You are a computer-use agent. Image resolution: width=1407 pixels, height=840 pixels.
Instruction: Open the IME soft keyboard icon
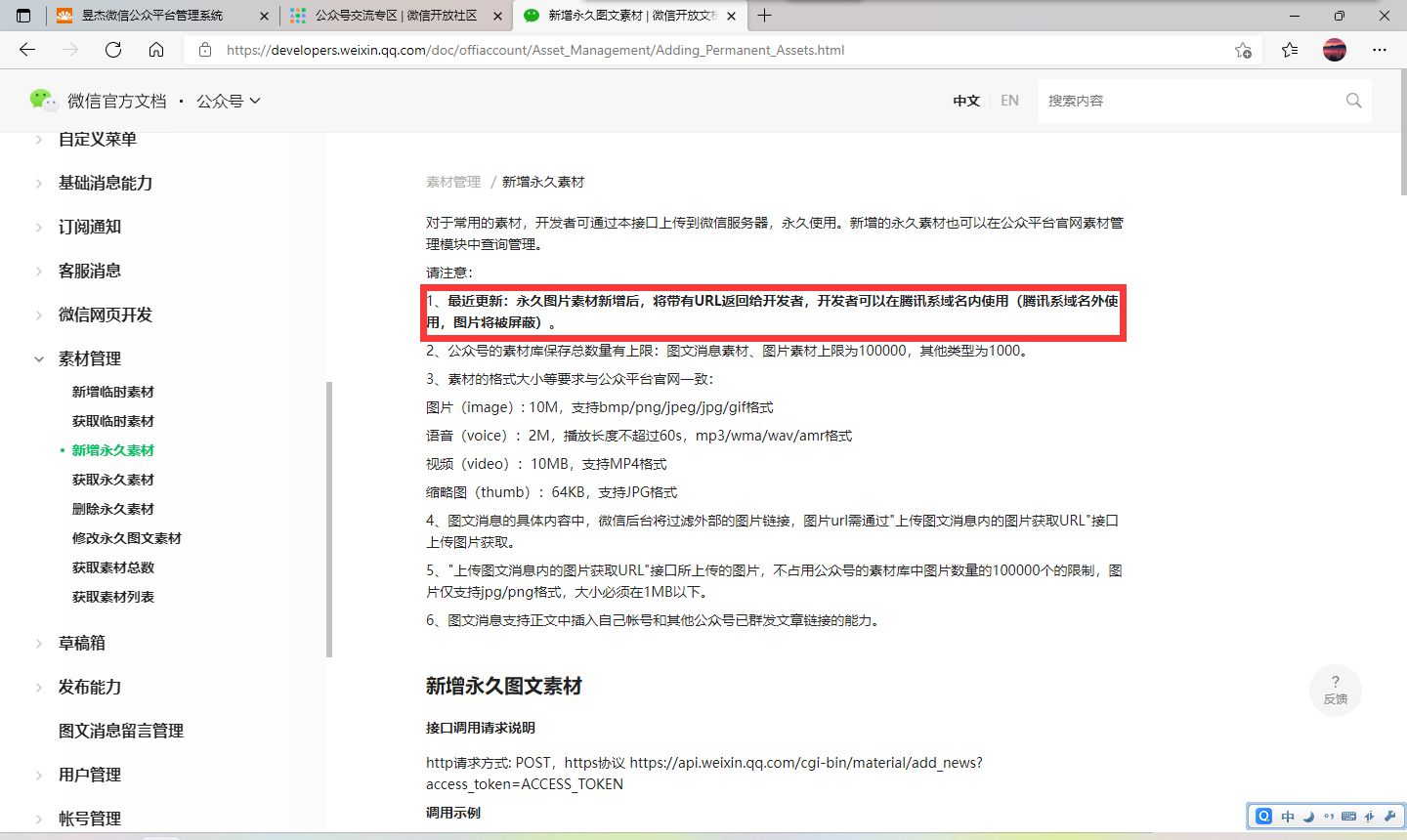pos(1349,817)
